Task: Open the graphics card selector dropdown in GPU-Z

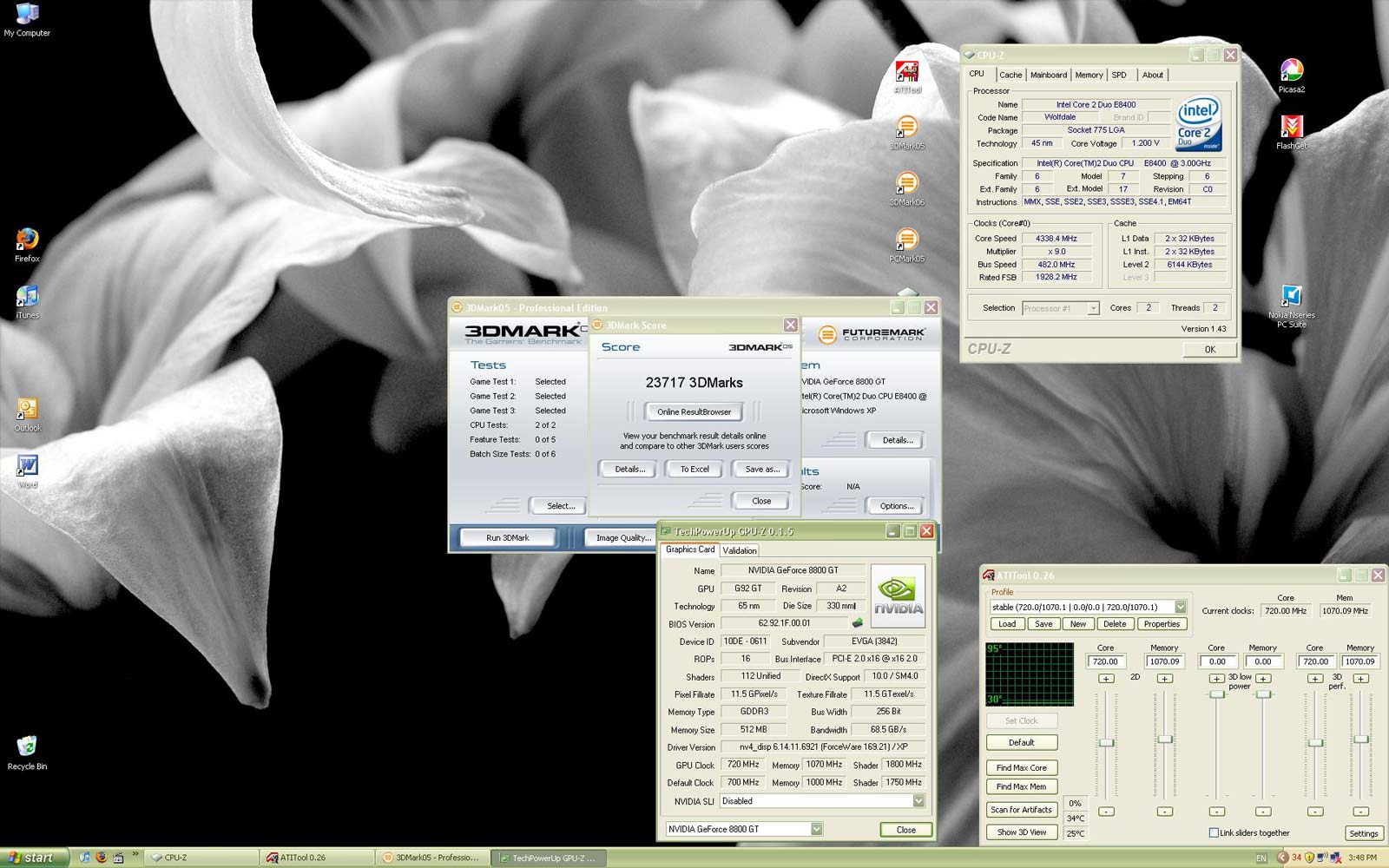Action: click(817, 829)
